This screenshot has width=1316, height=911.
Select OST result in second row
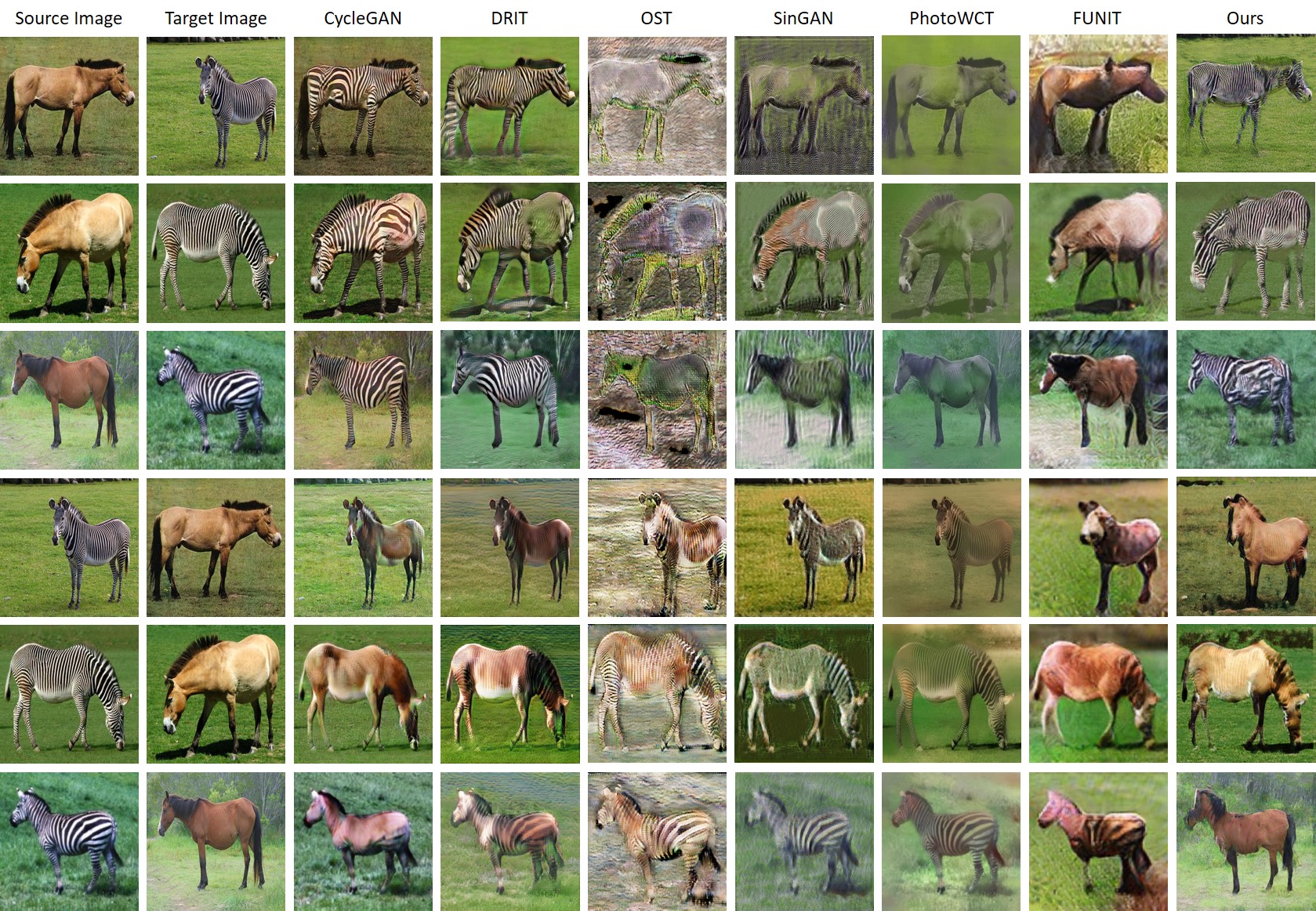[657, 252]
